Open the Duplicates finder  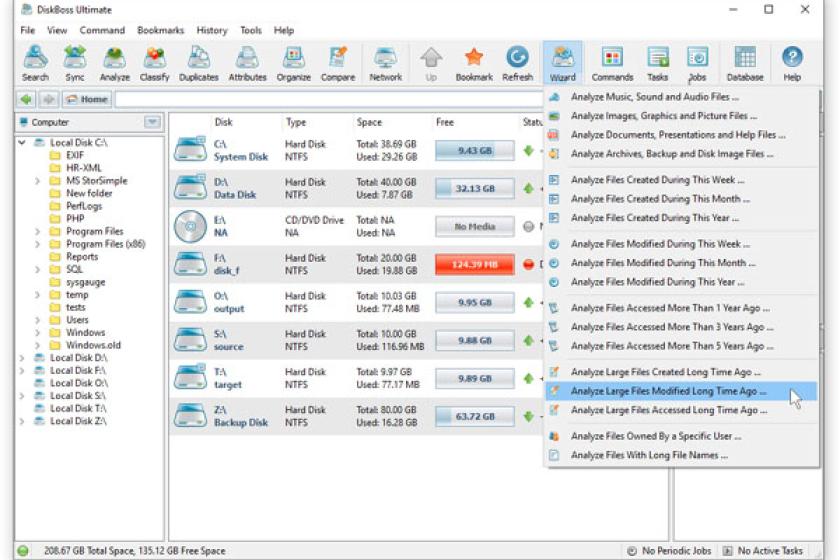(x=199, y=64)
